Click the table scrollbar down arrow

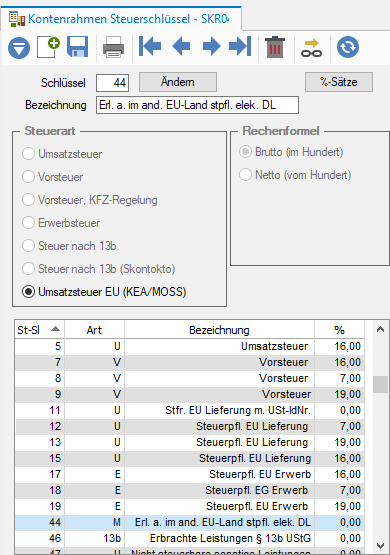pyautogui.click(x=380, y=545)
